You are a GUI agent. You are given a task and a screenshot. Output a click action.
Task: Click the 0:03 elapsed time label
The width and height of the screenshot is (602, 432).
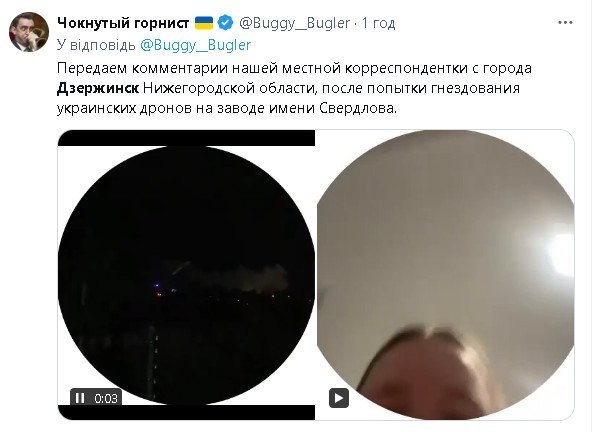106,399
